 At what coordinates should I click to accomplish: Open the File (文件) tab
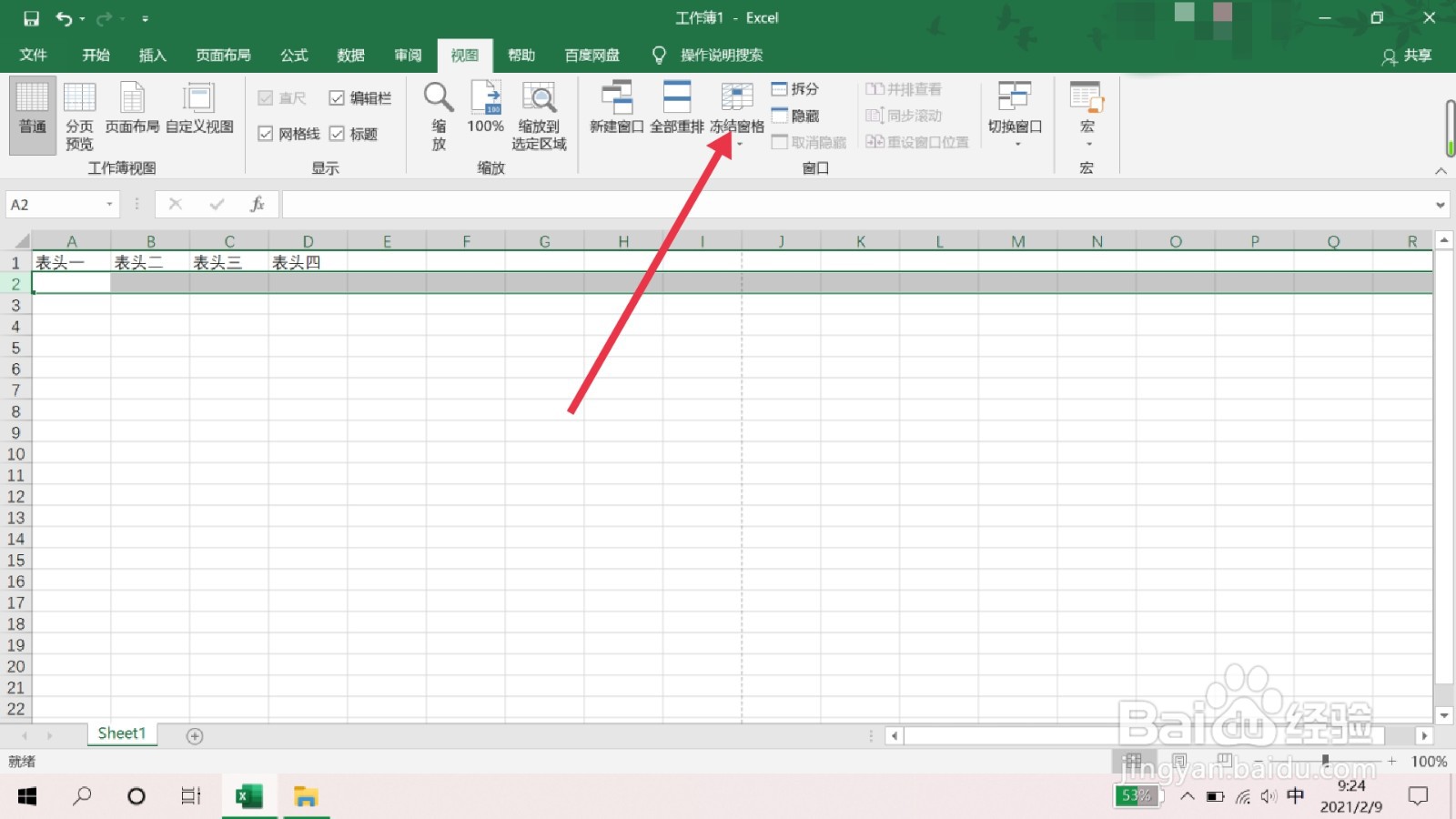pyautogui.click(x=34, y=56)
